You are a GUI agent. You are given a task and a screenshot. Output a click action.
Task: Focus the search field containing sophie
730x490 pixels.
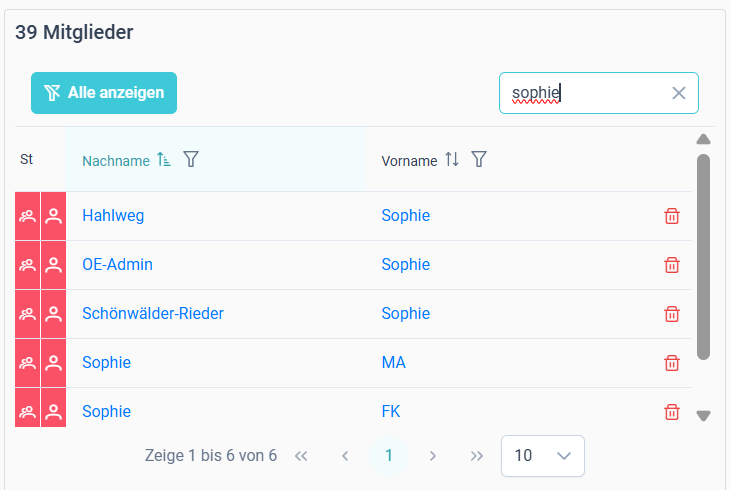pos(599,93)
